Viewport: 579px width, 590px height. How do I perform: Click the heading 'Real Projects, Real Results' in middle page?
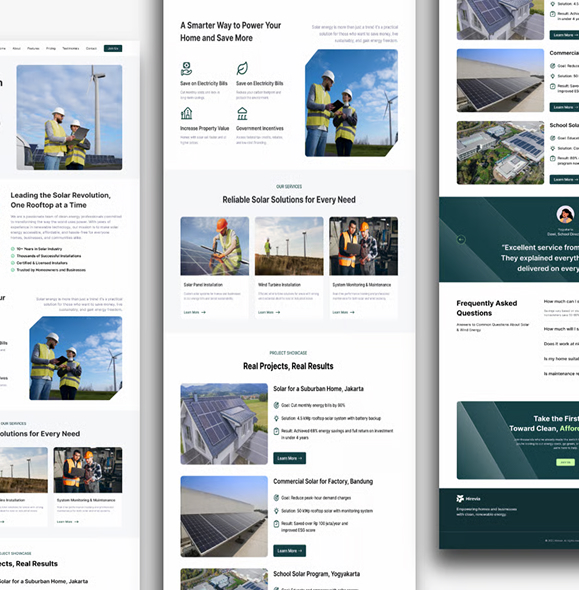coord(288,366)
